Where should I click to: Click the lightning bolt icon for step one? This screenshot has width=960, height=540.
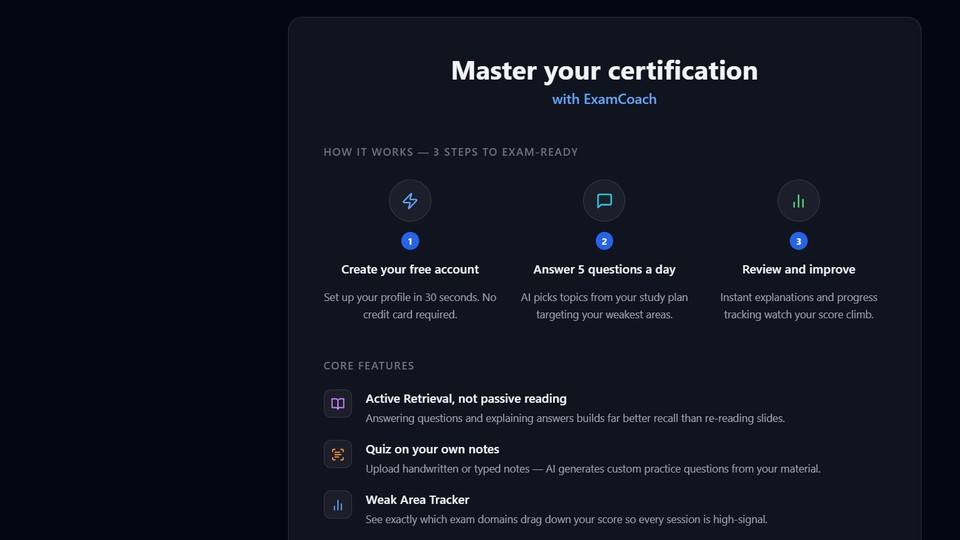point(410,201)
